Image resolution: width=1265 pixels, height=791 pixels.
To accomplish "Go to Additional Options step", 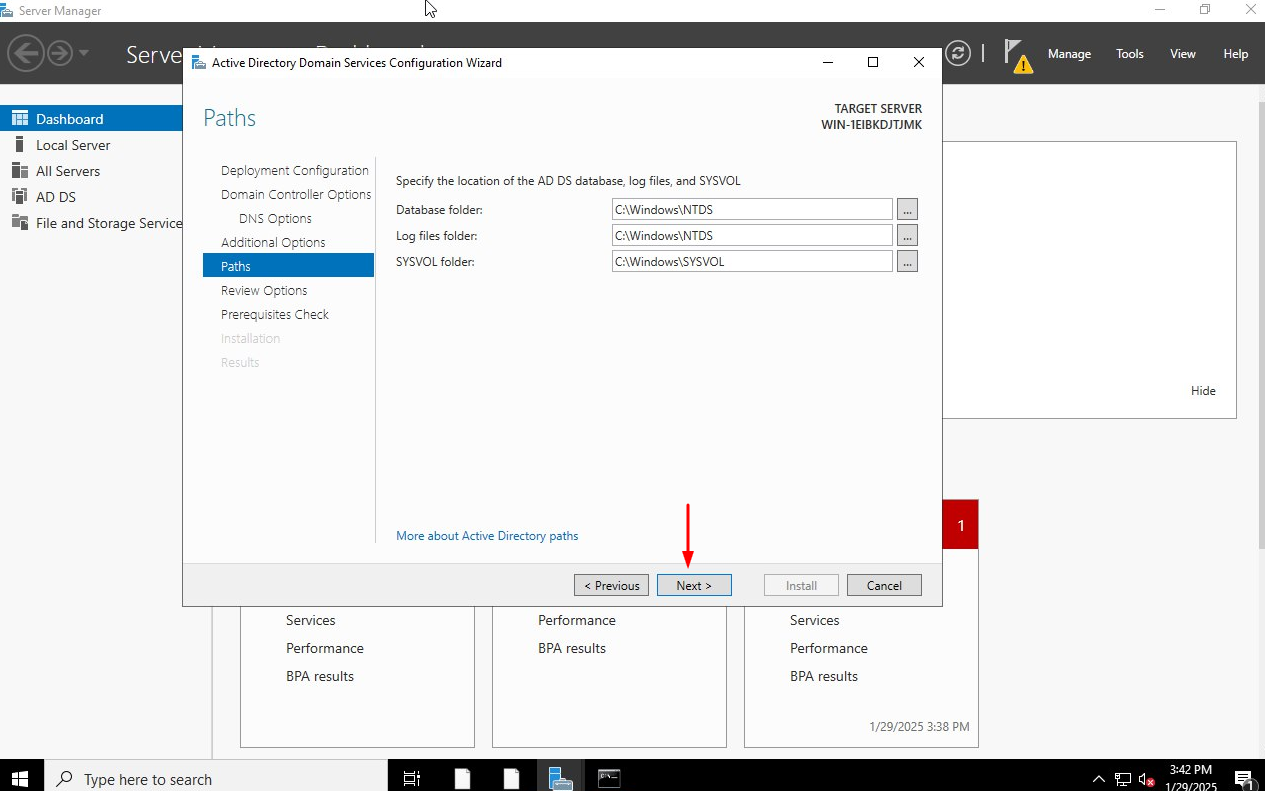I will pos(273,243).
